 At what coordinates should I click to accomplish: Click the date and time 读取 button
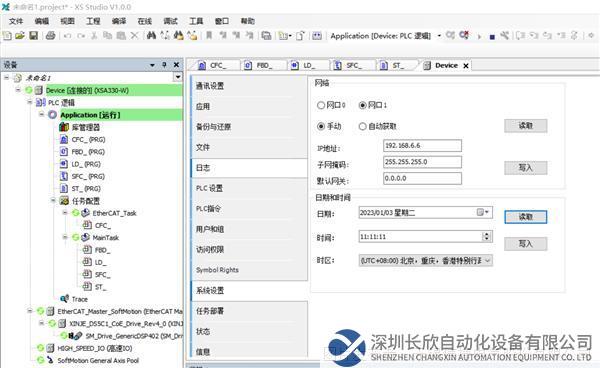tap(525, 217)
